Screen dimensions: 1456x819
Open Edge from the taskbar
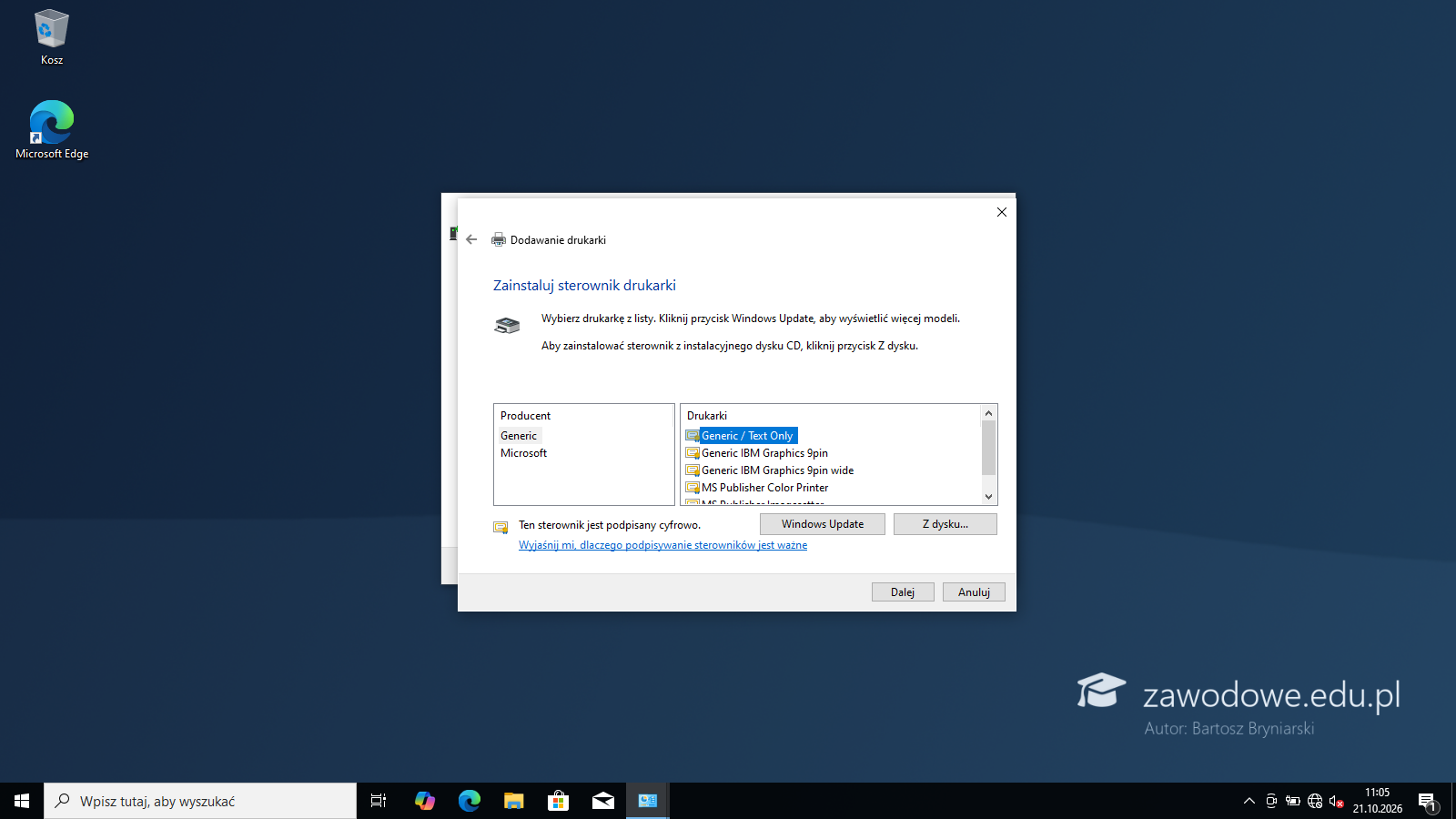pos(470,801)
